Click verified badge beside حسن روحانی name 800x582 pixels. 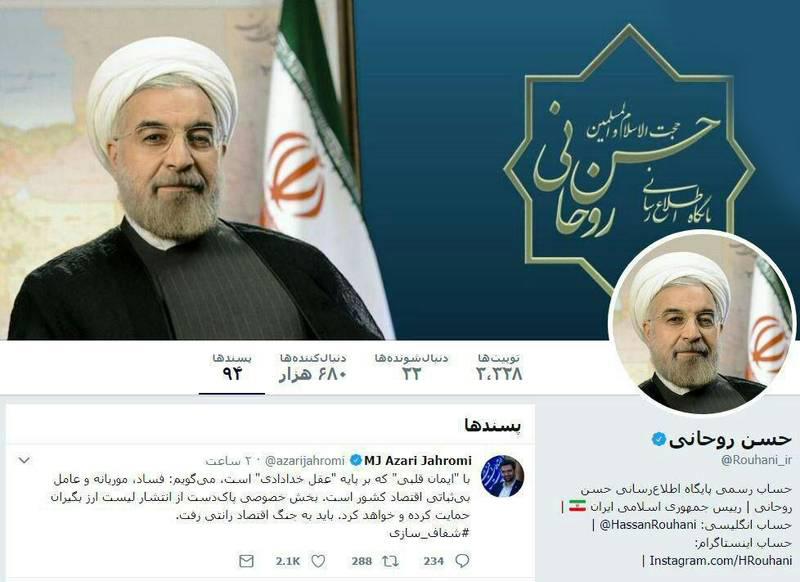[x=659, y=439]
